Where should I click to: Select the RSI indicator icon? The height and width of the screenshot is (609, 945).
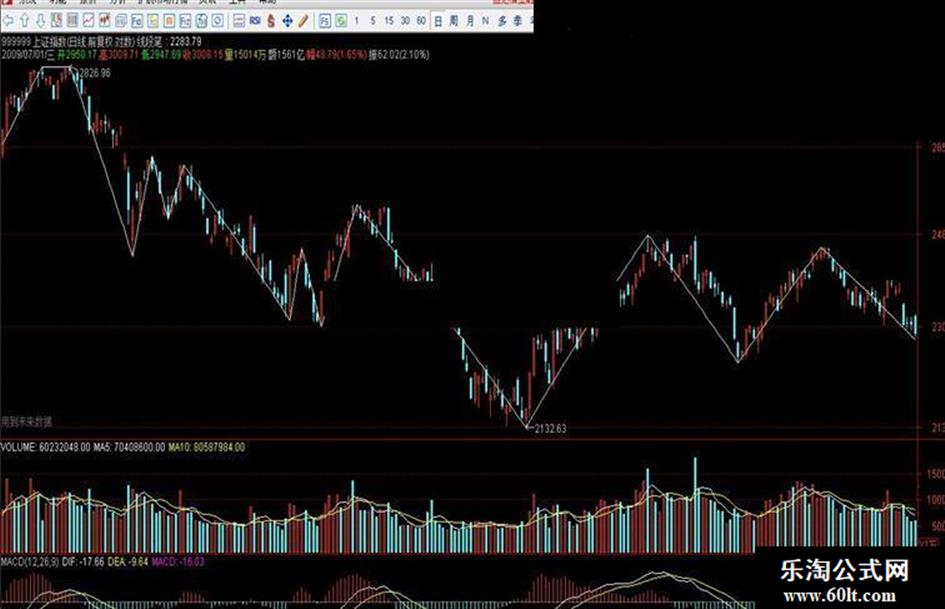255,21
